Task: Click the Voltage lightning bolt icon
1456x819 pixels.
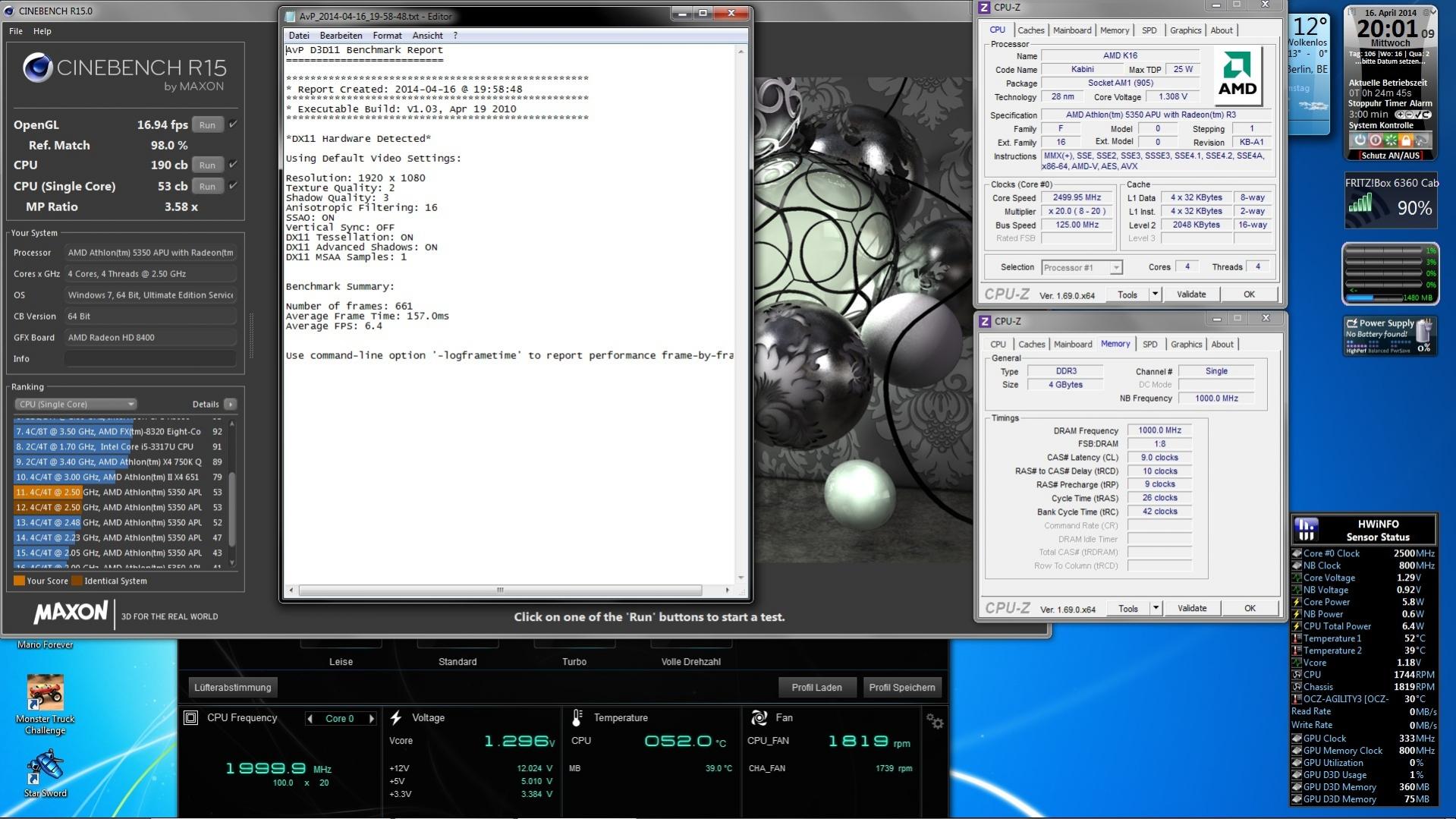Action: [396, 717]
